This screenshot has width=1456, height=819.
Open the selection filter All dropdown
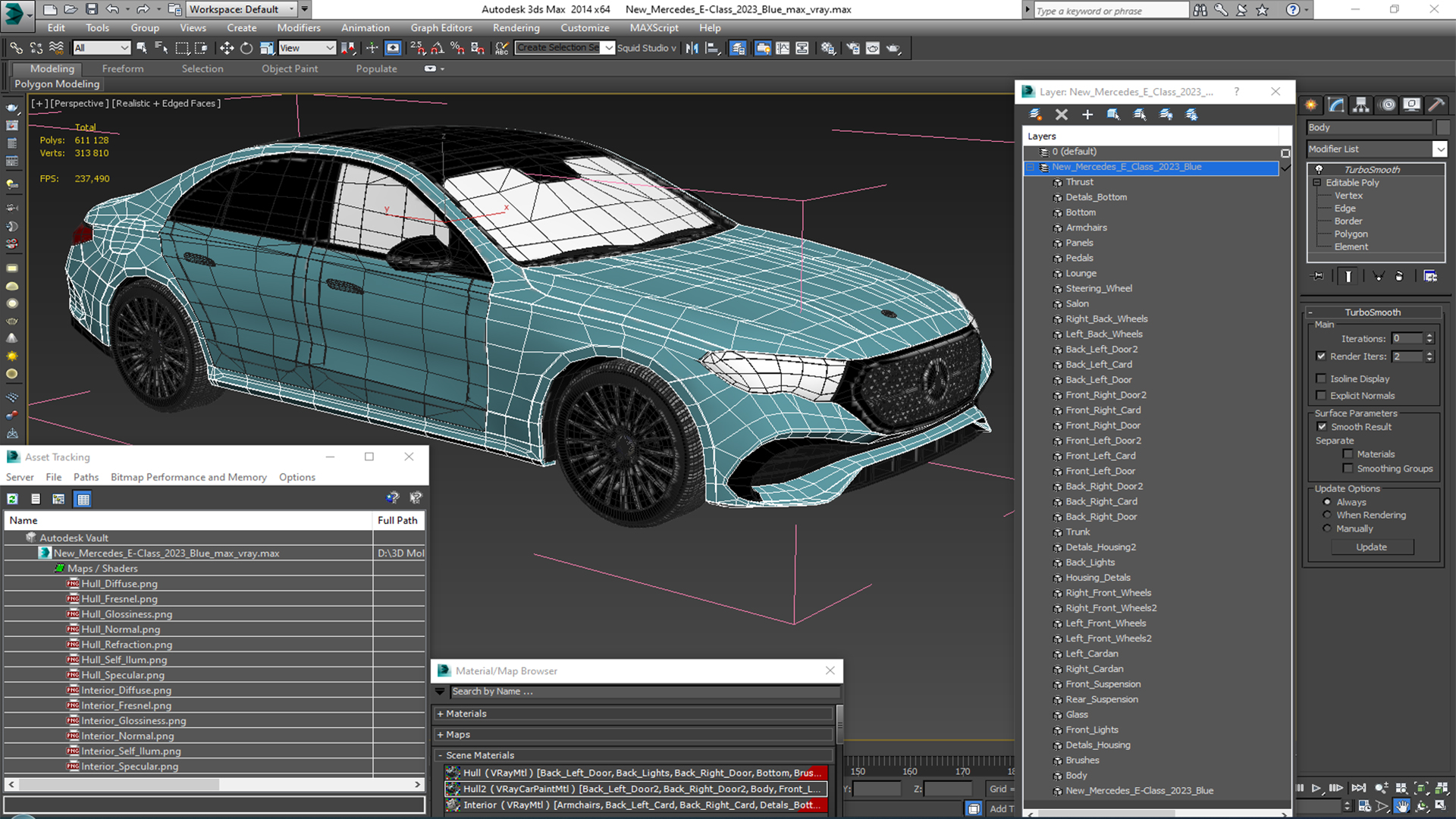point(102,48)
